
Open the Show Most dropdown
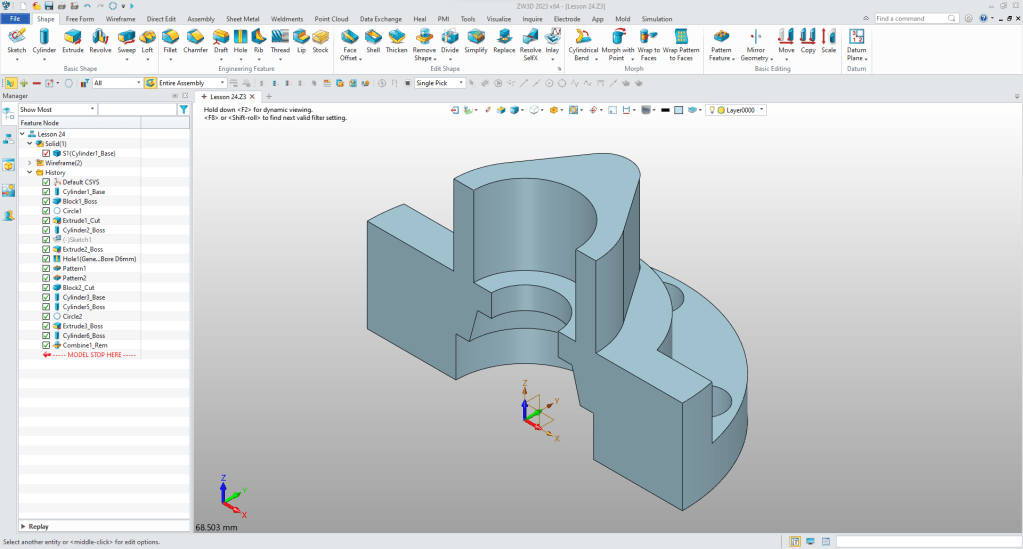click(56, 109)
